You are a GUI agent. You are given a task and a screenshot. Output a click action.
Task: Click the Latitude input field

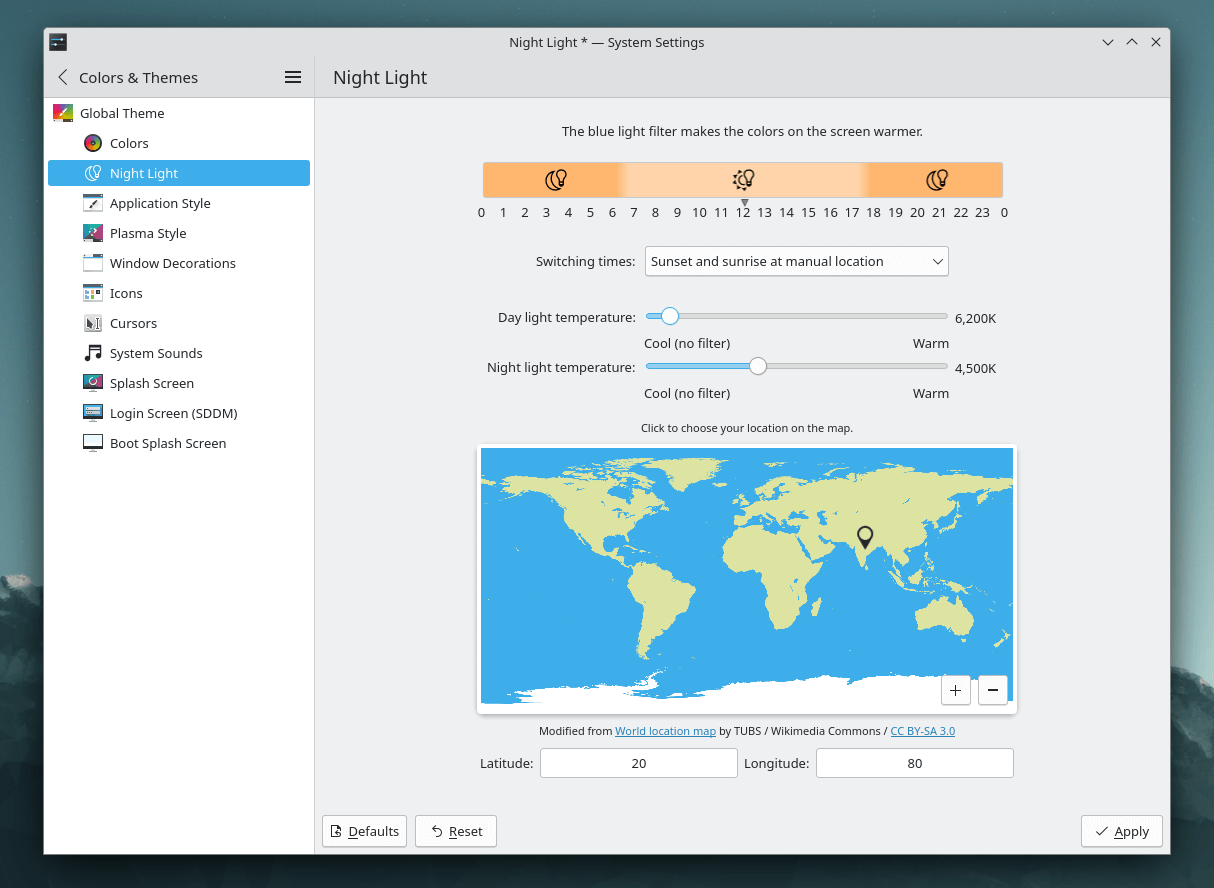click(x=638, y=763)
